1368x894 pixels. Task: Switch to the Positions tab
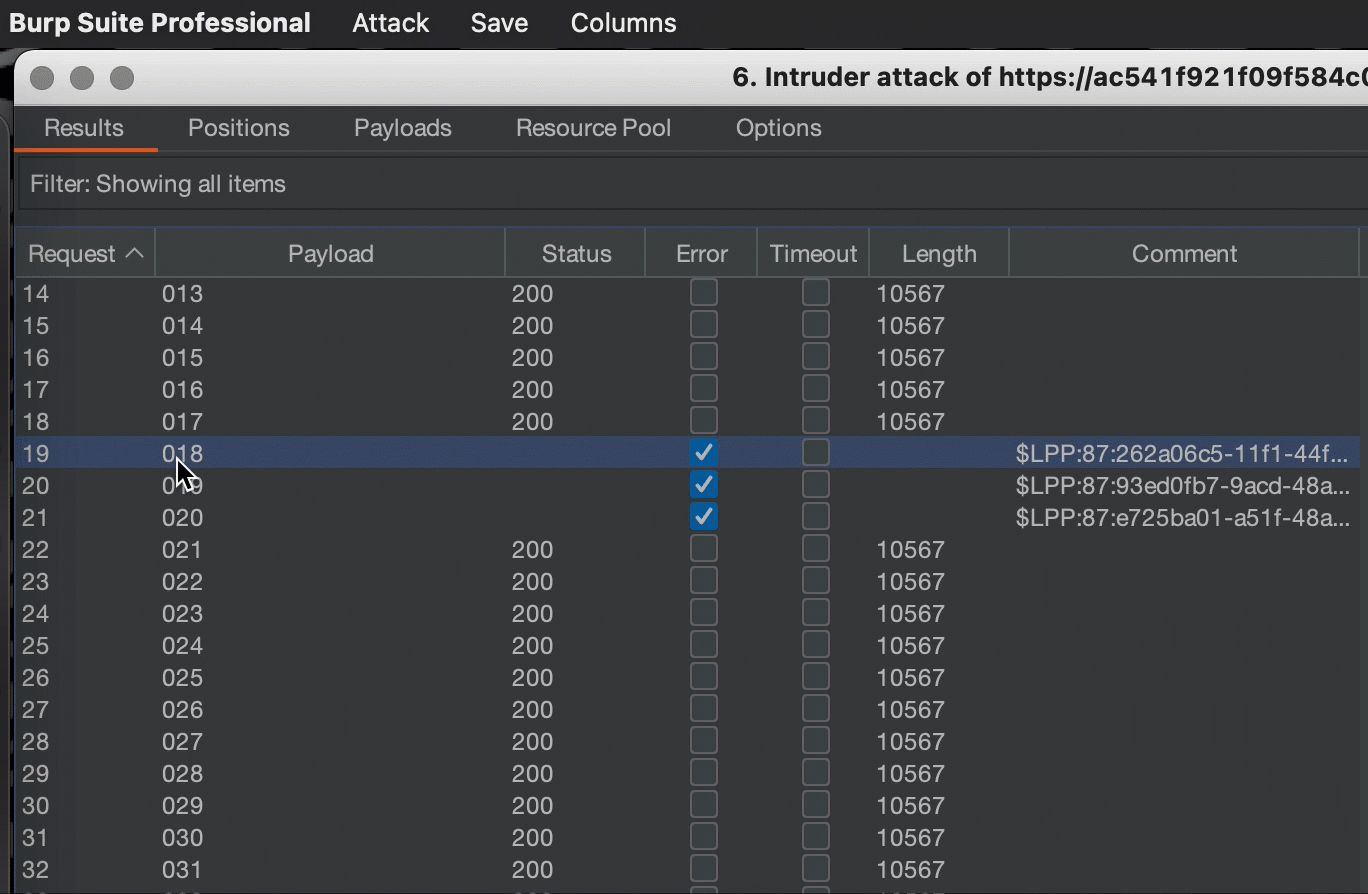pos(239,128)
